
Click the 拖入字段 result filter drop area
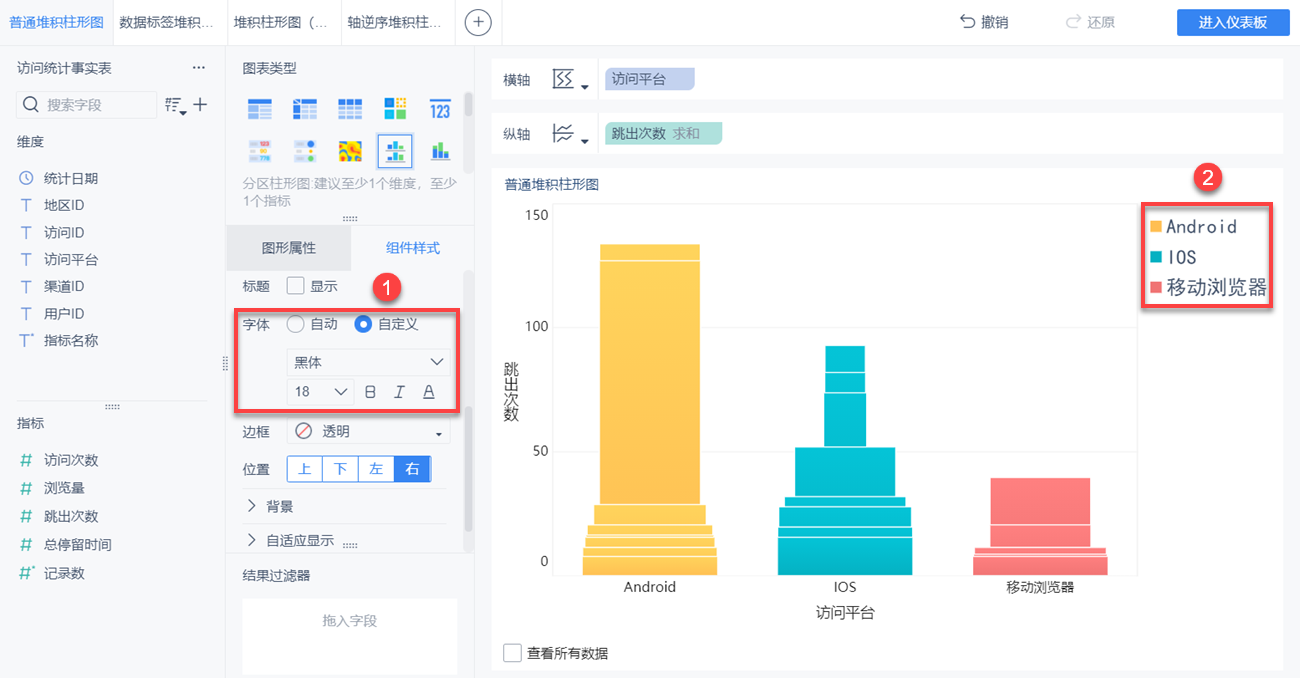(350, 635)
